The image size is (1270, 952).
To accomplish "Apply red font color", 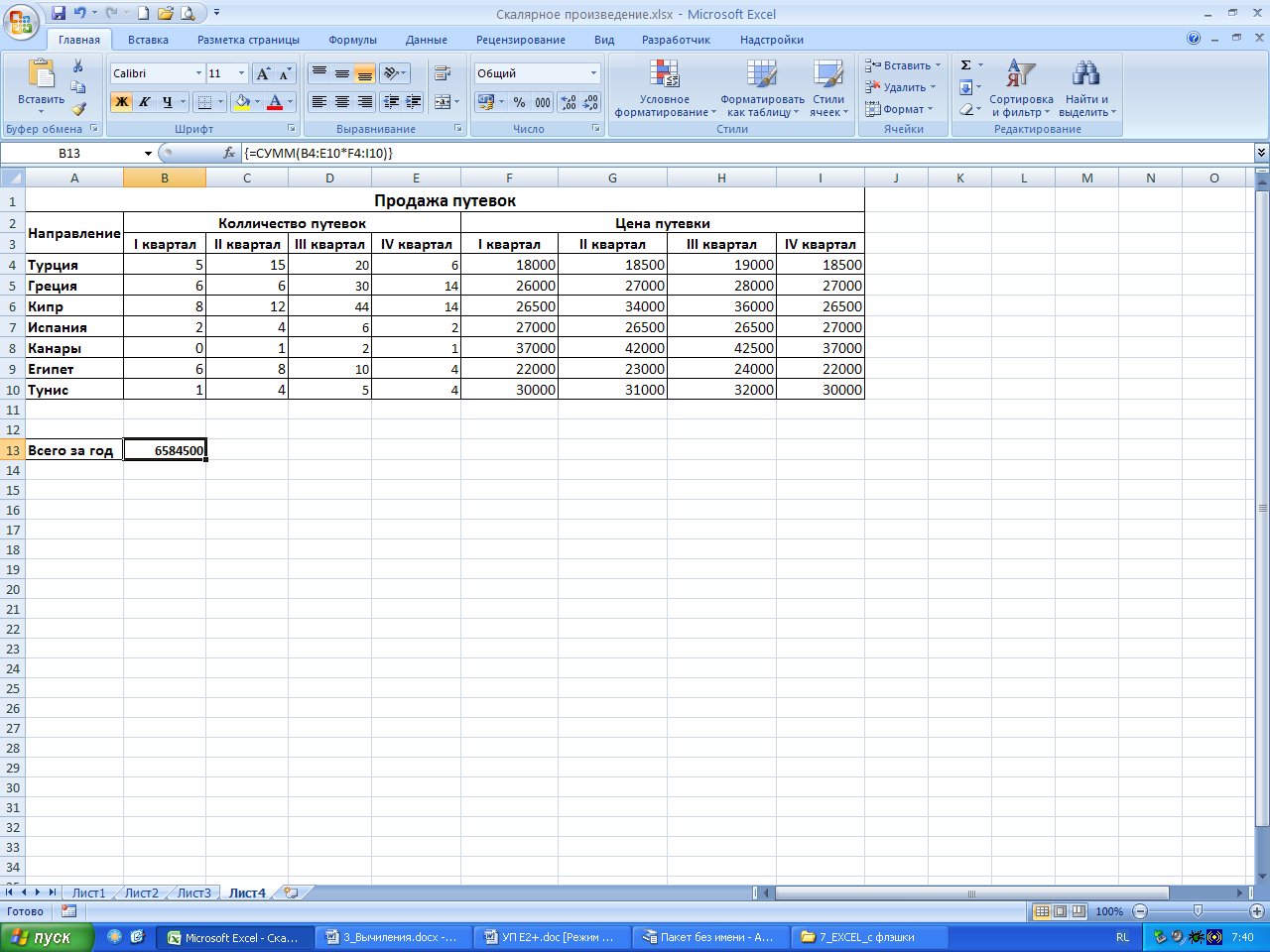I will 275,101.
